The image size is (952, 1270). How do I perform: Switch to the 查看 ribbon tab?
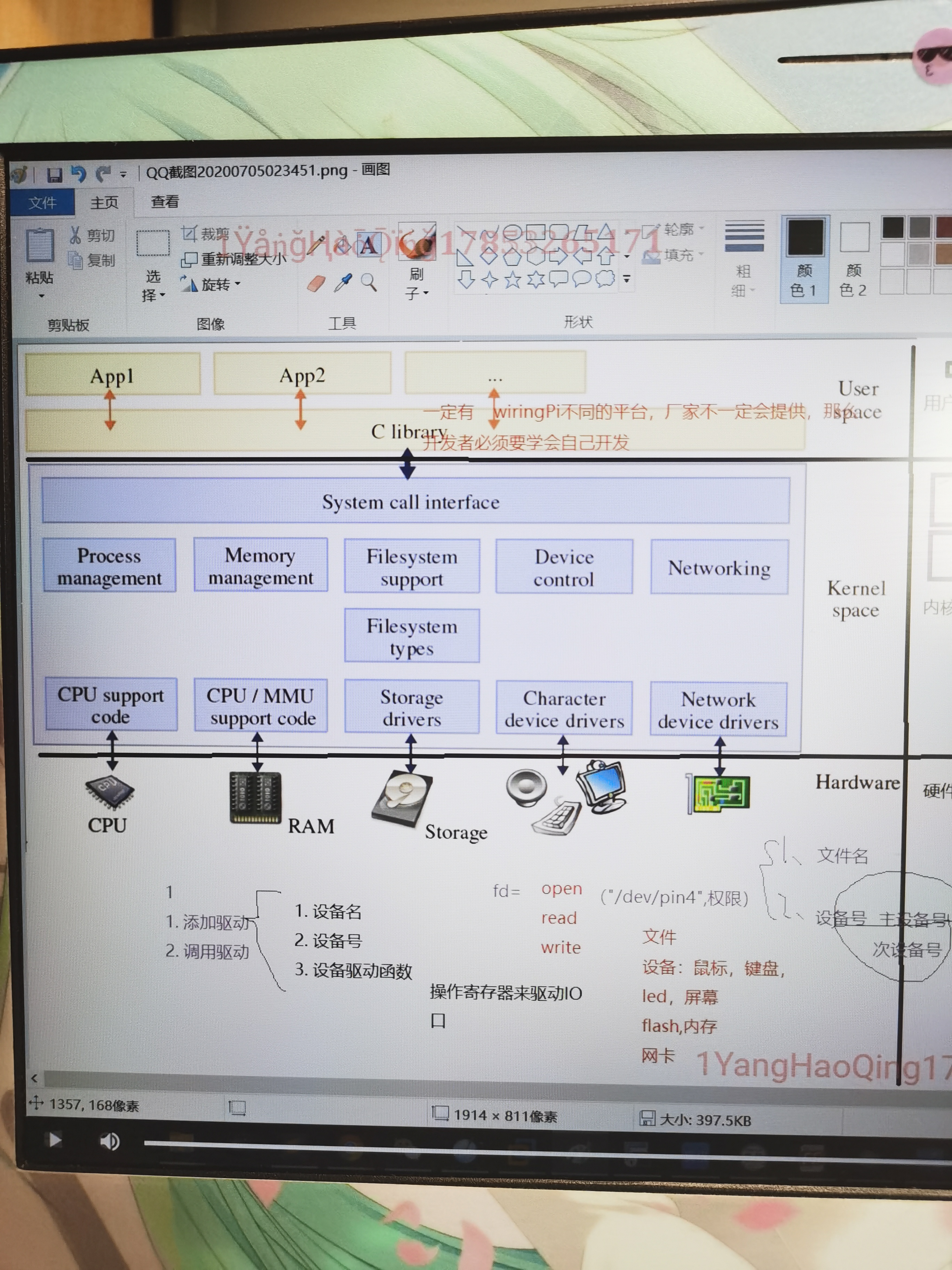coord(165,202)
